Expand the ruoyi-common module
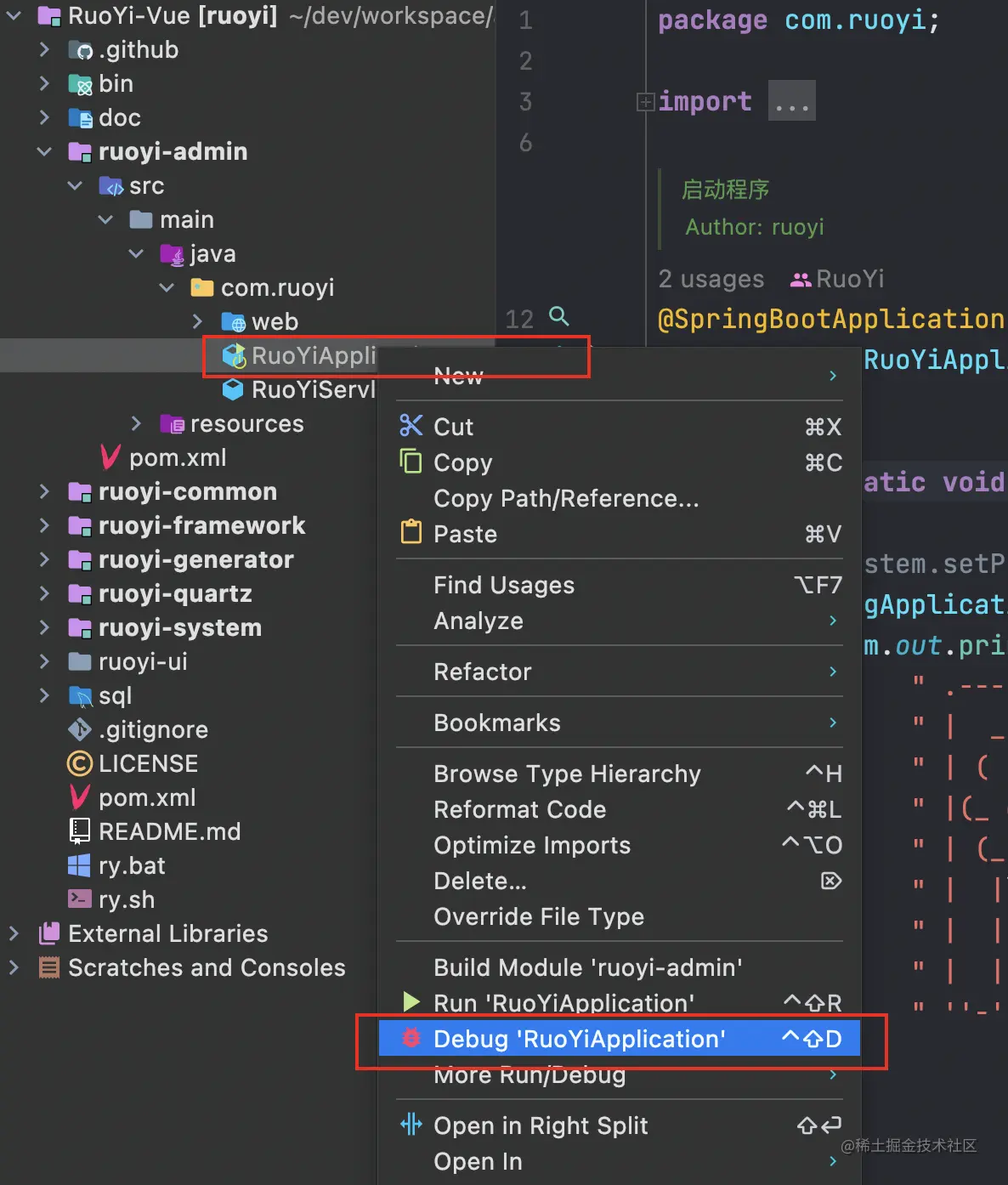The width and height of the screenshot is (1008, 1185). pyautogui.click(x=44, y=491)
